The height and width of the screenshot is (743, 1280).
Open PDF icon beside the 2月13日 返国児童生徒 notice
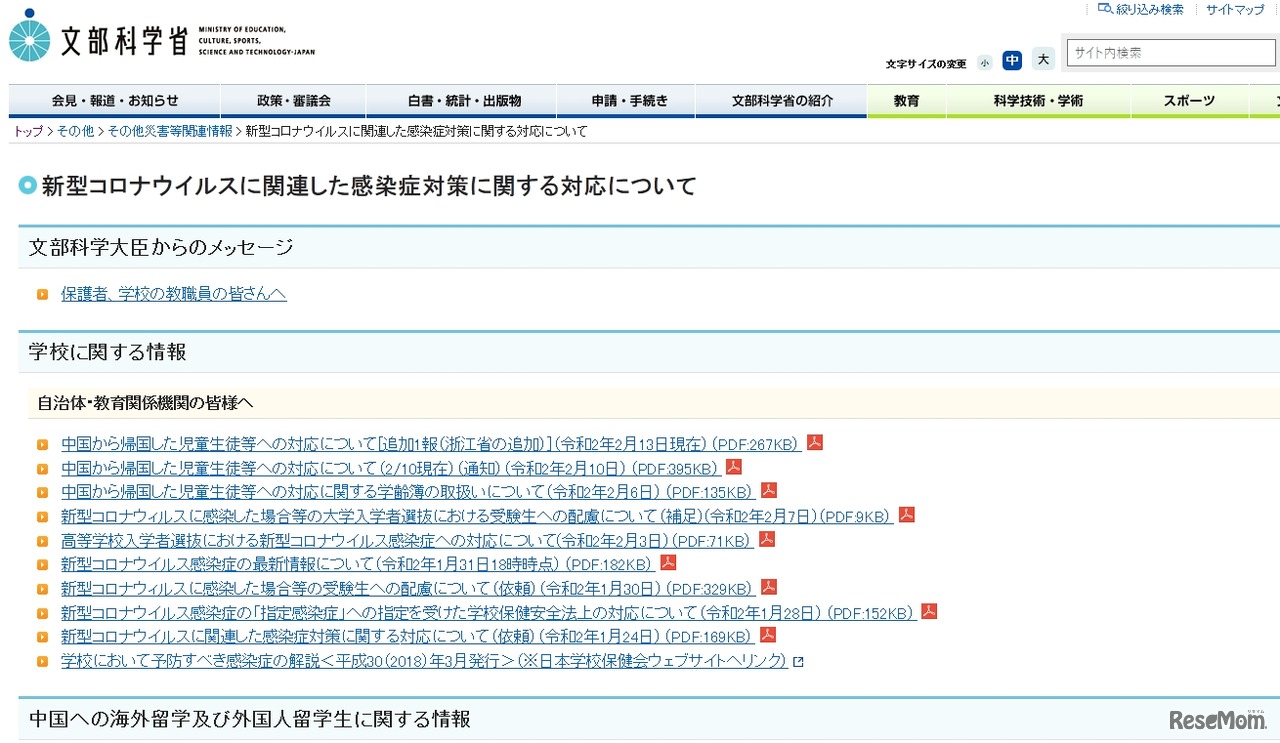(x=815, y=442)
